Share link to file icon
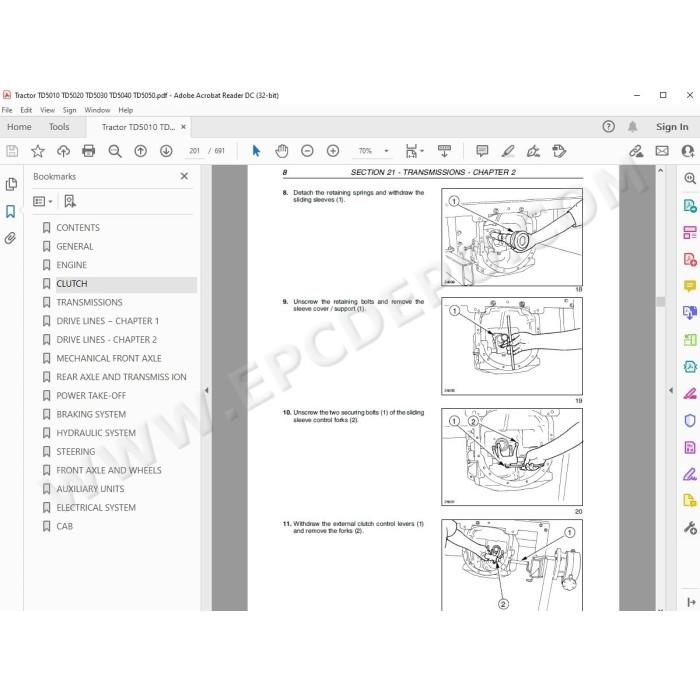Screen dimensions: 700x700 (x=636, y=151)
